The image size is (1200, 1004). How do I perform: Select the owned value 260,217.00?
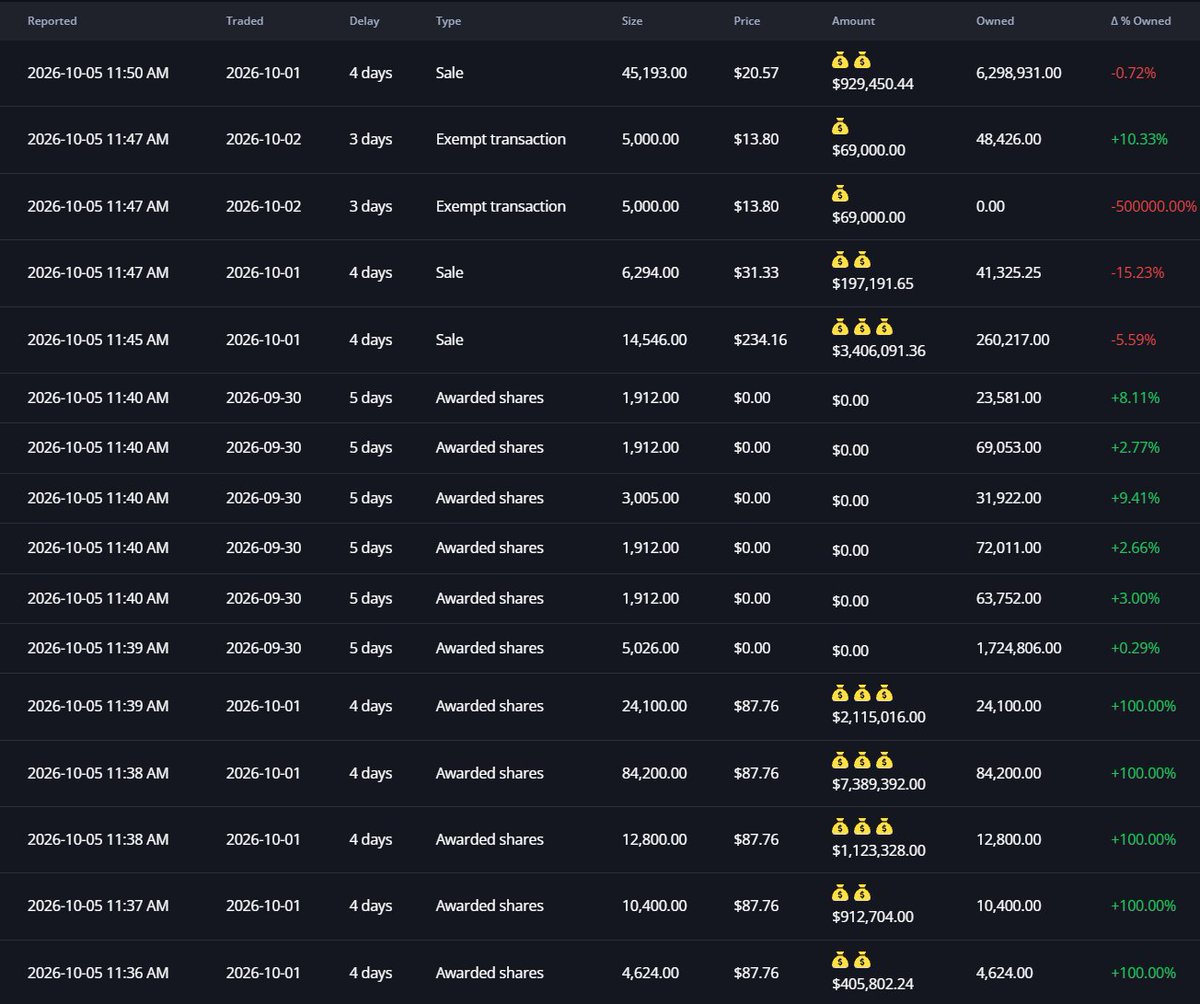[1013, 340]
